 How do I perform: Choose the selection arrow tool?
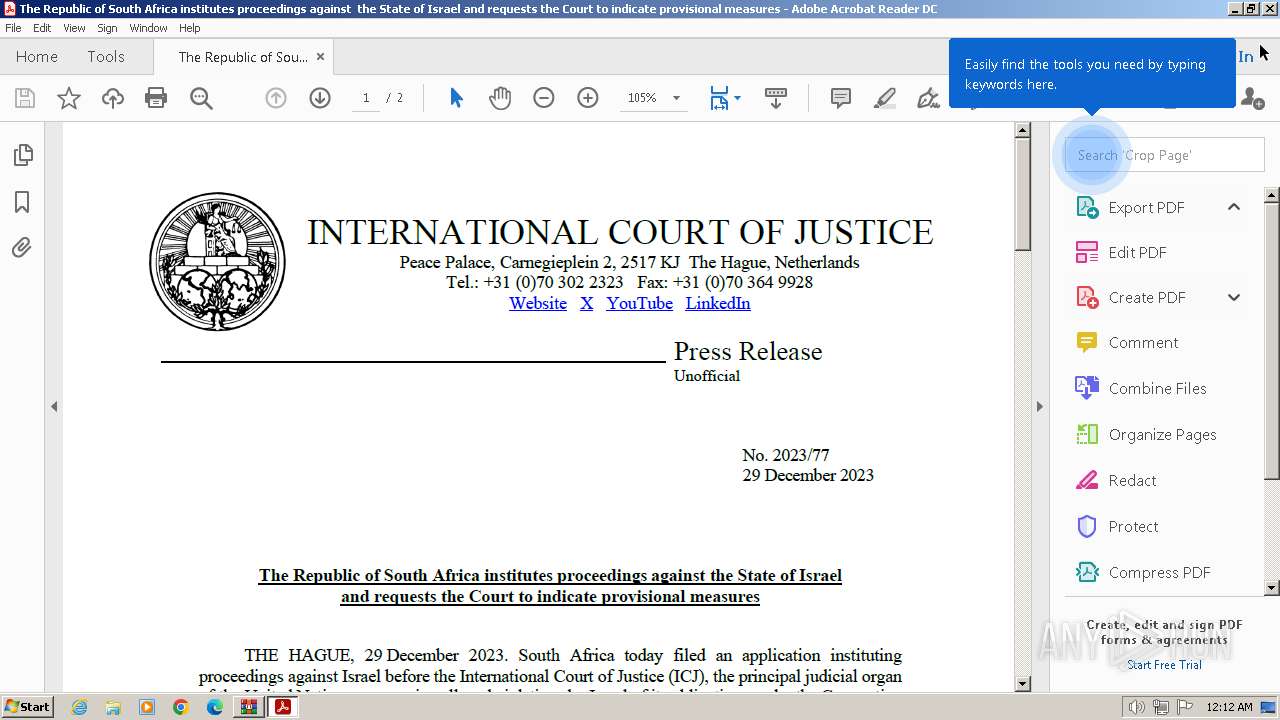456,98
